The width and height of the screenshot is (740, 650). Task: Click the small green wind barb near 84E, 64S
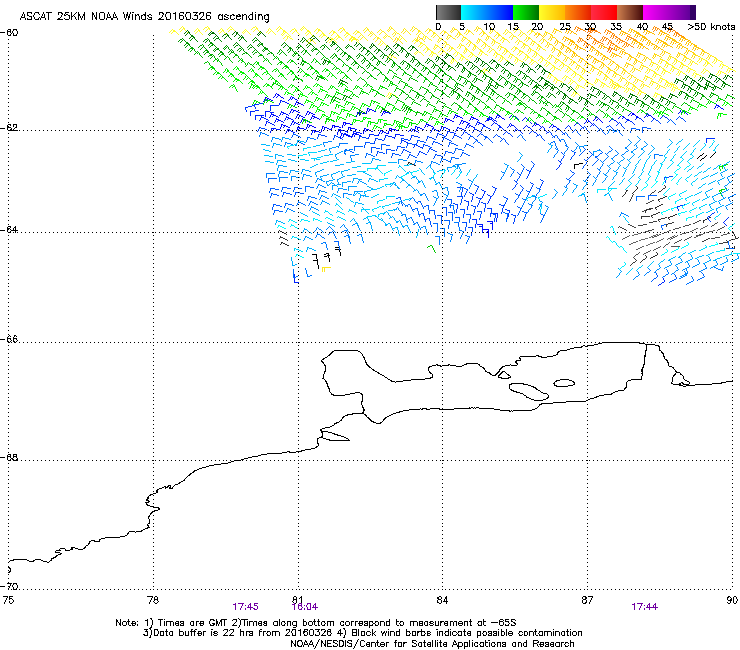432,248
